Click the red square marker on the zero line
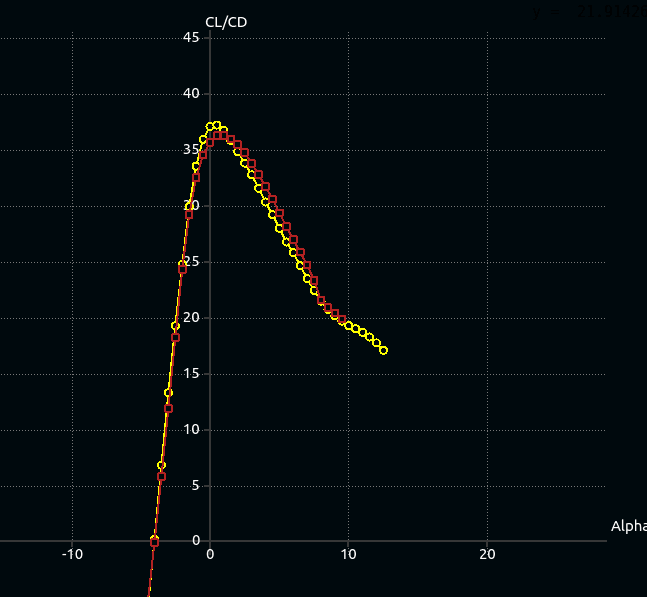647x597 pixels. [154, 542]
